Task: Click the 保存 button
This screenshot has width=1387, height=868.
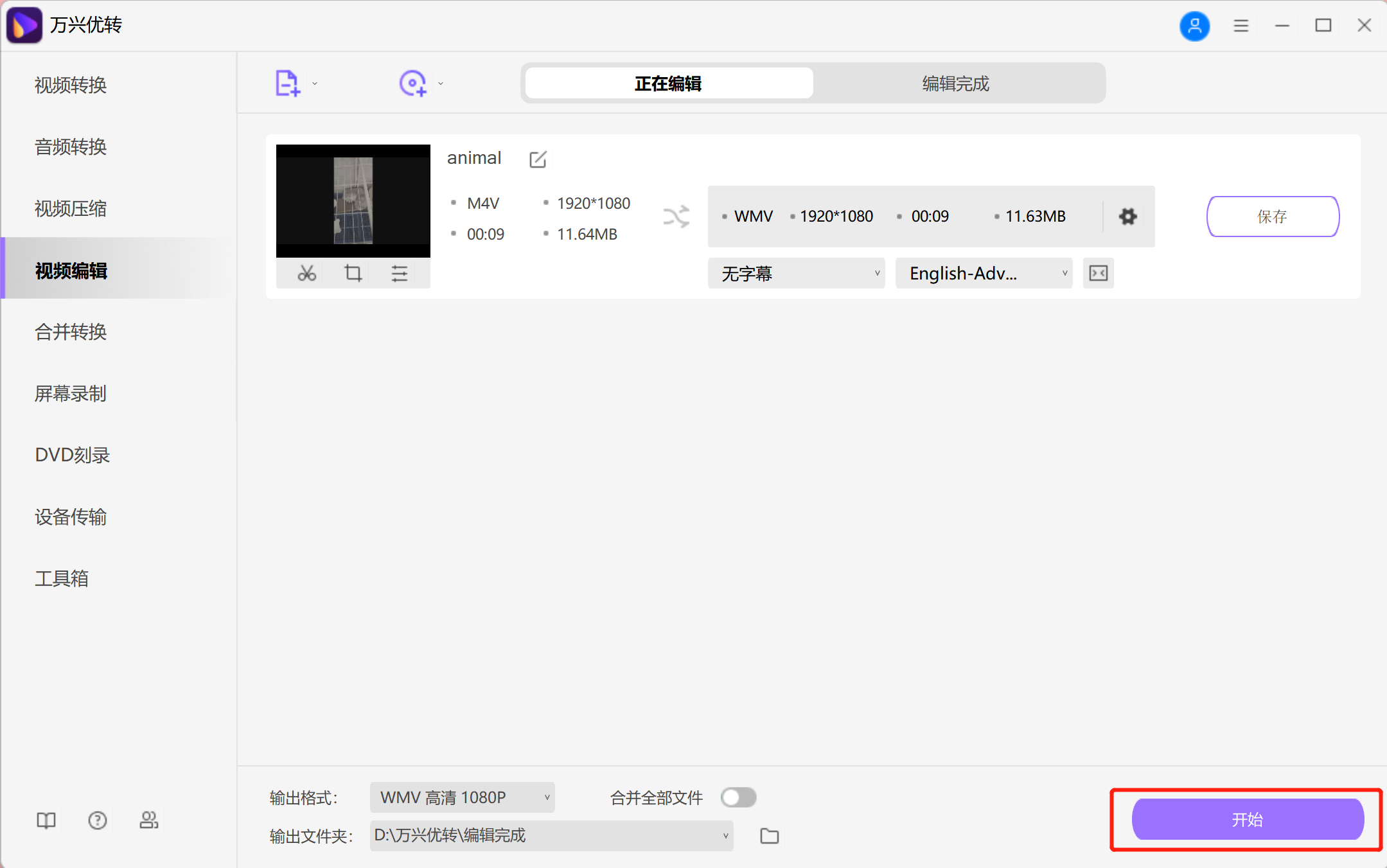Action: [1273, 217]
